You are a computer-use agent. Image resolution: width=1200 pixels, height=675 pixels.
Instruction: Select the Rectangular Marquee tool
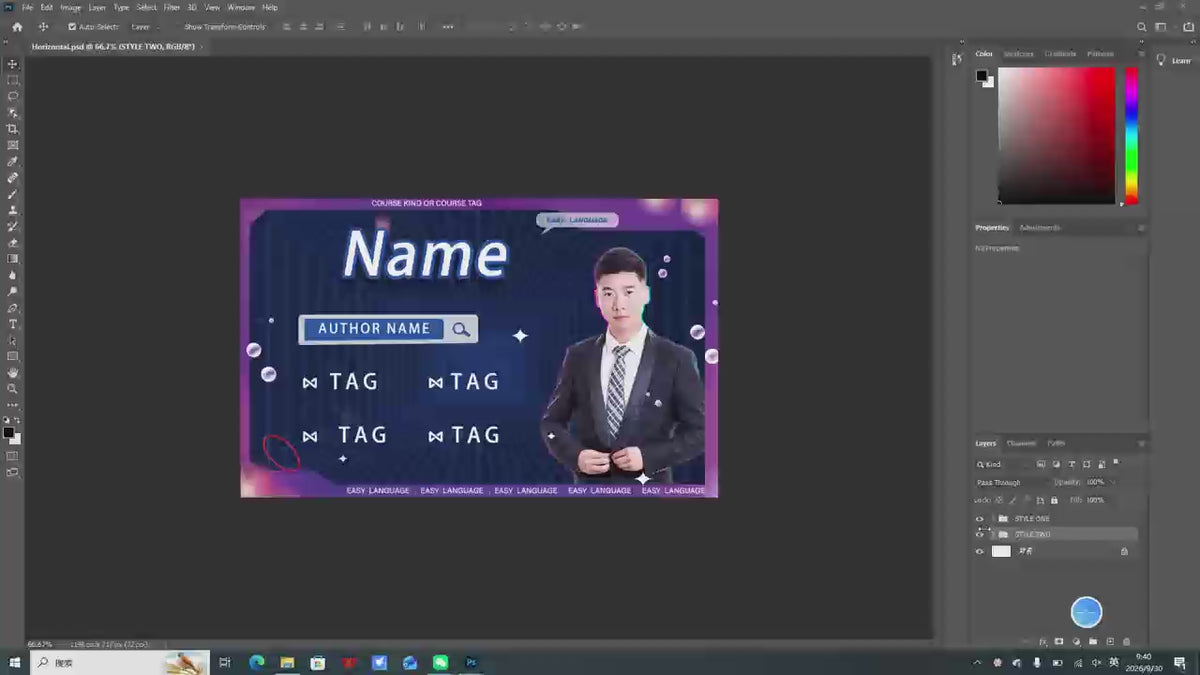tap(13, 80)
